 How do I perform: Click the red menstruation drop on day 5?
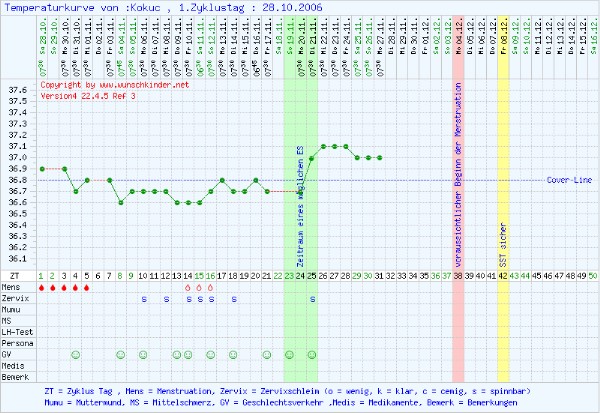click(x=87, y=287)
